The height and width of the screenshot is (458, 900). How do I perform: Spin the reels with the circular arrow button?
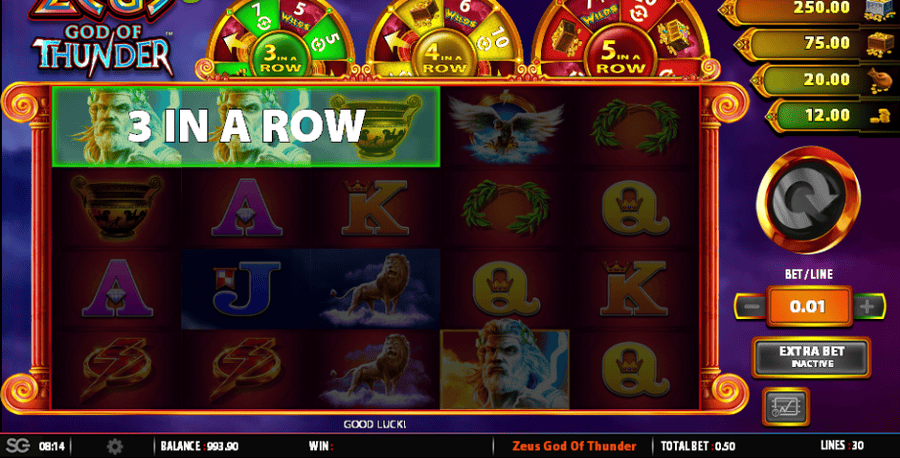[808, 200]
